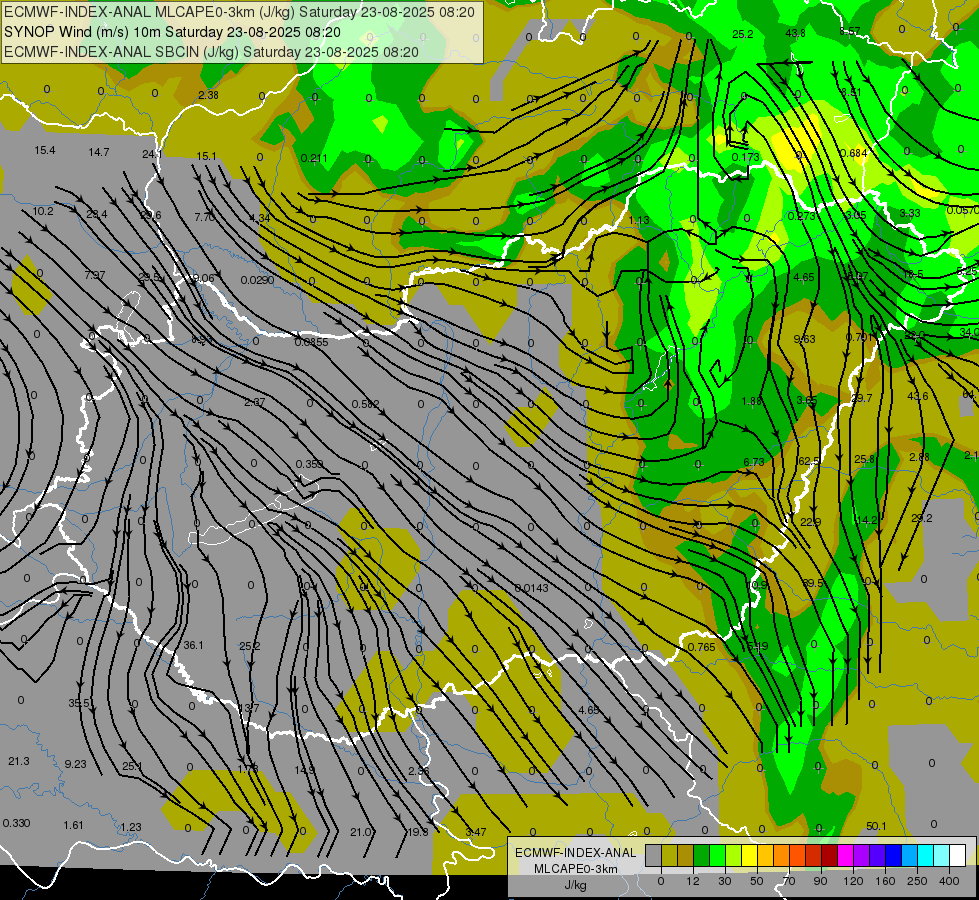This screenshot has width=979, height=900.
Task: Click the map value 1.88
Action: pos(752,402)
